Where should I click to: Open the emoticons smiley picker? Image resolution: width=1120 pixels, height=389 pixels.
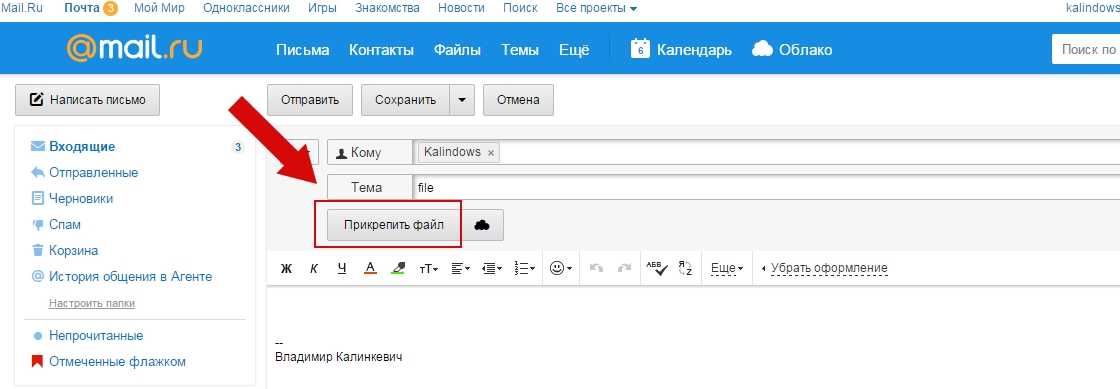tap(561, 268)
